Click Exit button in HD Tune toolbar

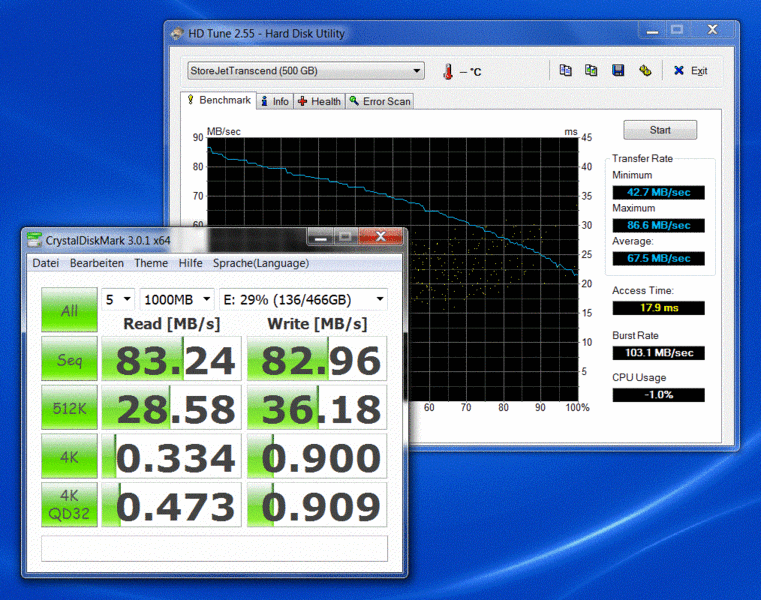(x=691, y=71)
